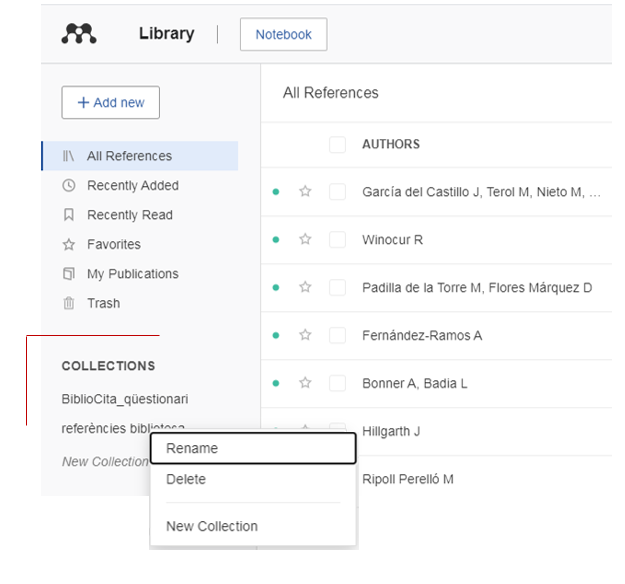625x584 pixels.
Task: Open the Winocur R reference
Action: [393, 240]
